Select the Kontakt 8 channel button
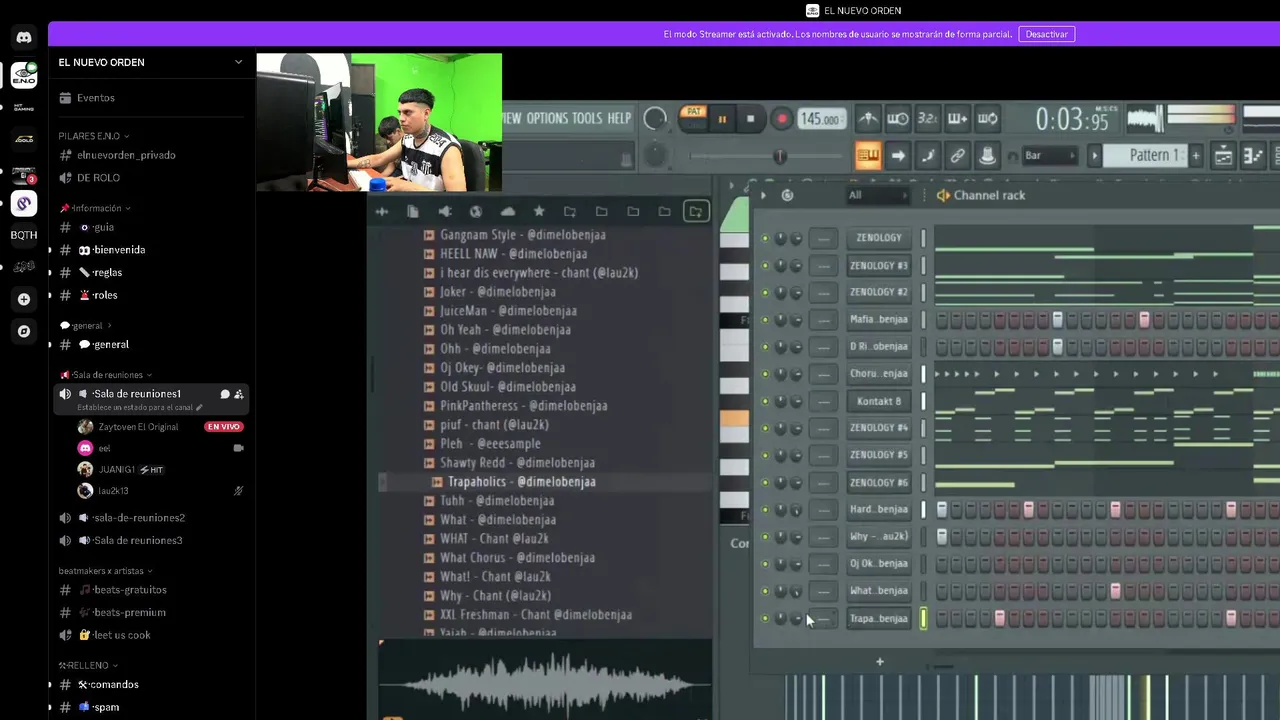Image resolution: width=1280 pixels, height=720 pixels. (878, 401)
